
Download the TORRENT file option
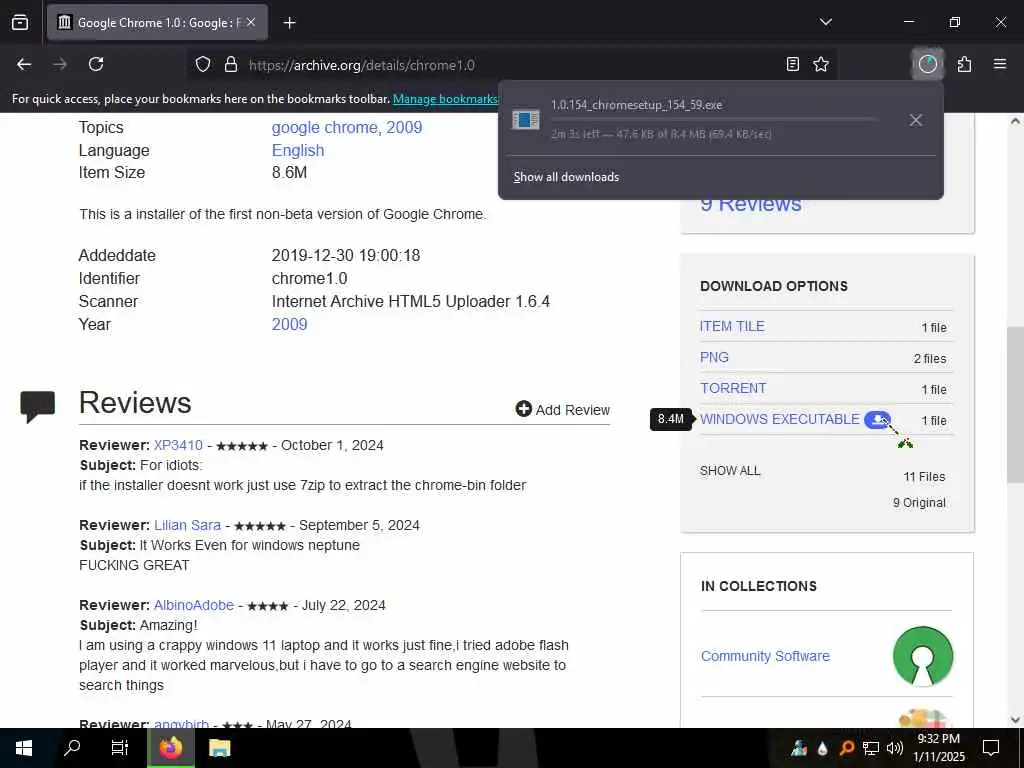pyautogui.click(x=733, y=389)
